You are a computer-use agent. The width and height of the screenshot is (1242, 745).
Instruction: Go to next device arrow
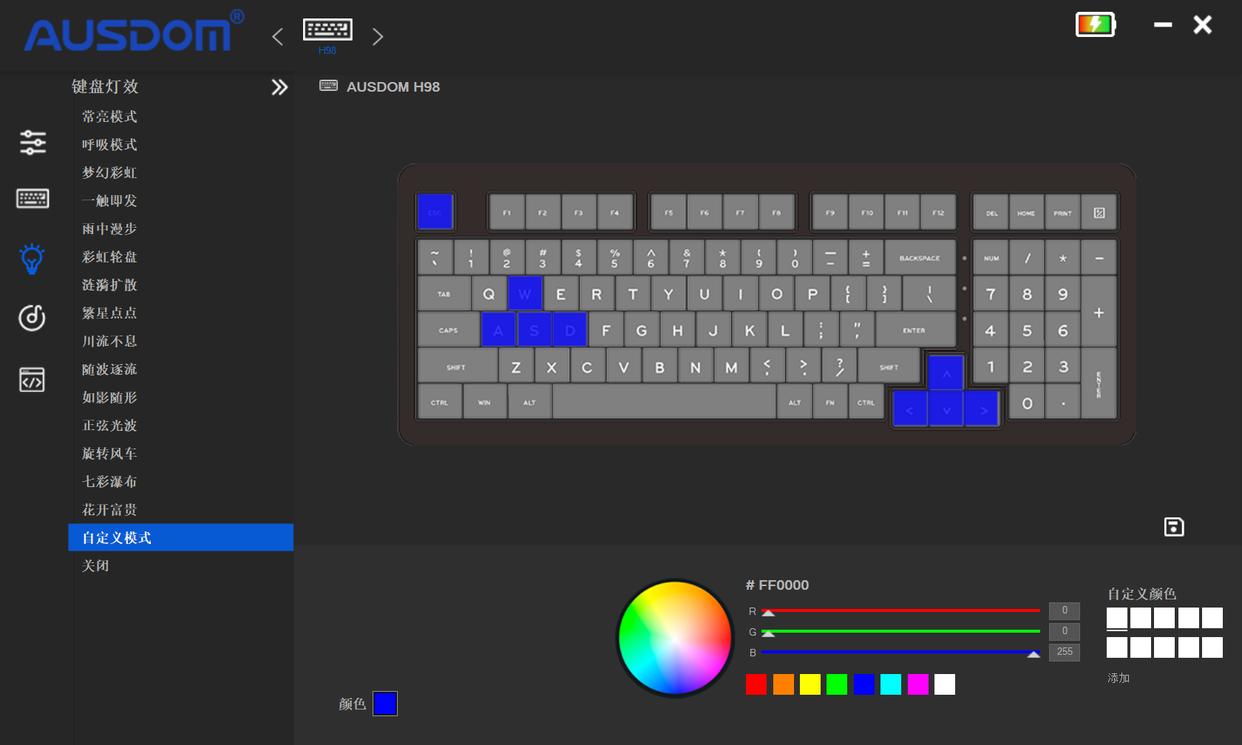(x=377, y=37)
